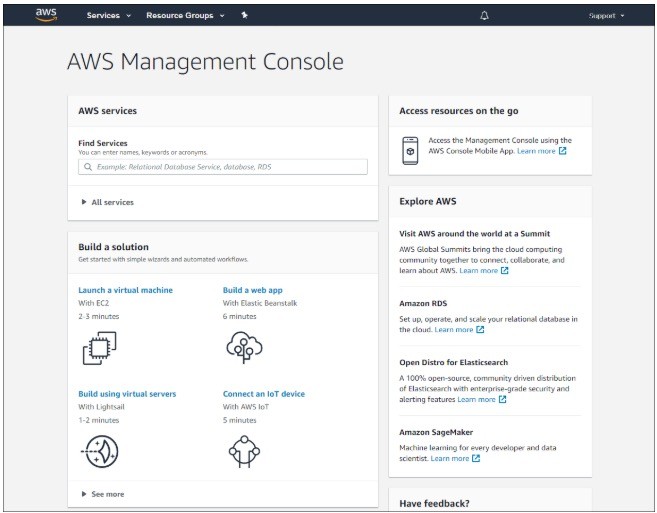Click the Find Services search field
The height and width of the screenshot is (513, 657).
click(223, 167)
